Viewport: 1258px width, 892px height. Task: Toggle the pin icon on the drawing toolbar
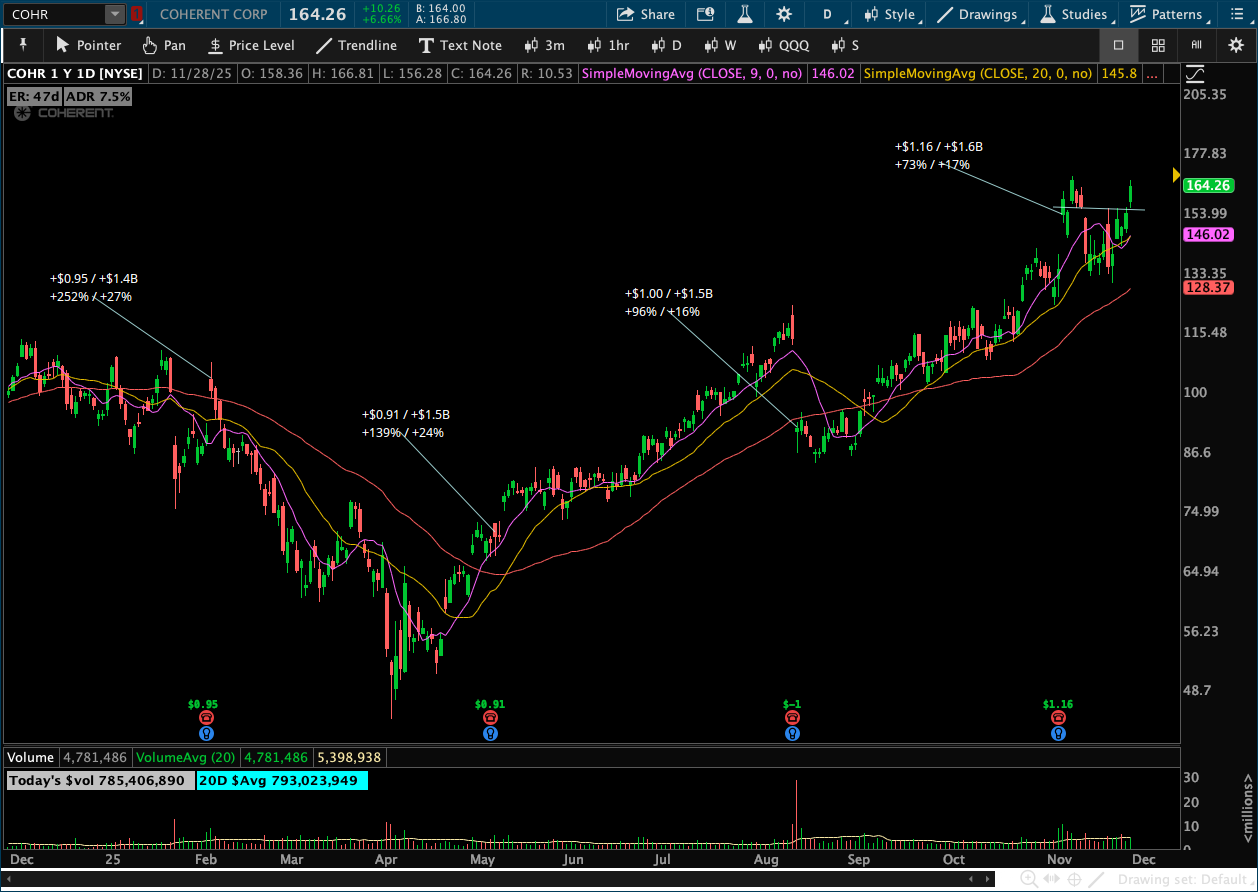(x=22, y=45)
